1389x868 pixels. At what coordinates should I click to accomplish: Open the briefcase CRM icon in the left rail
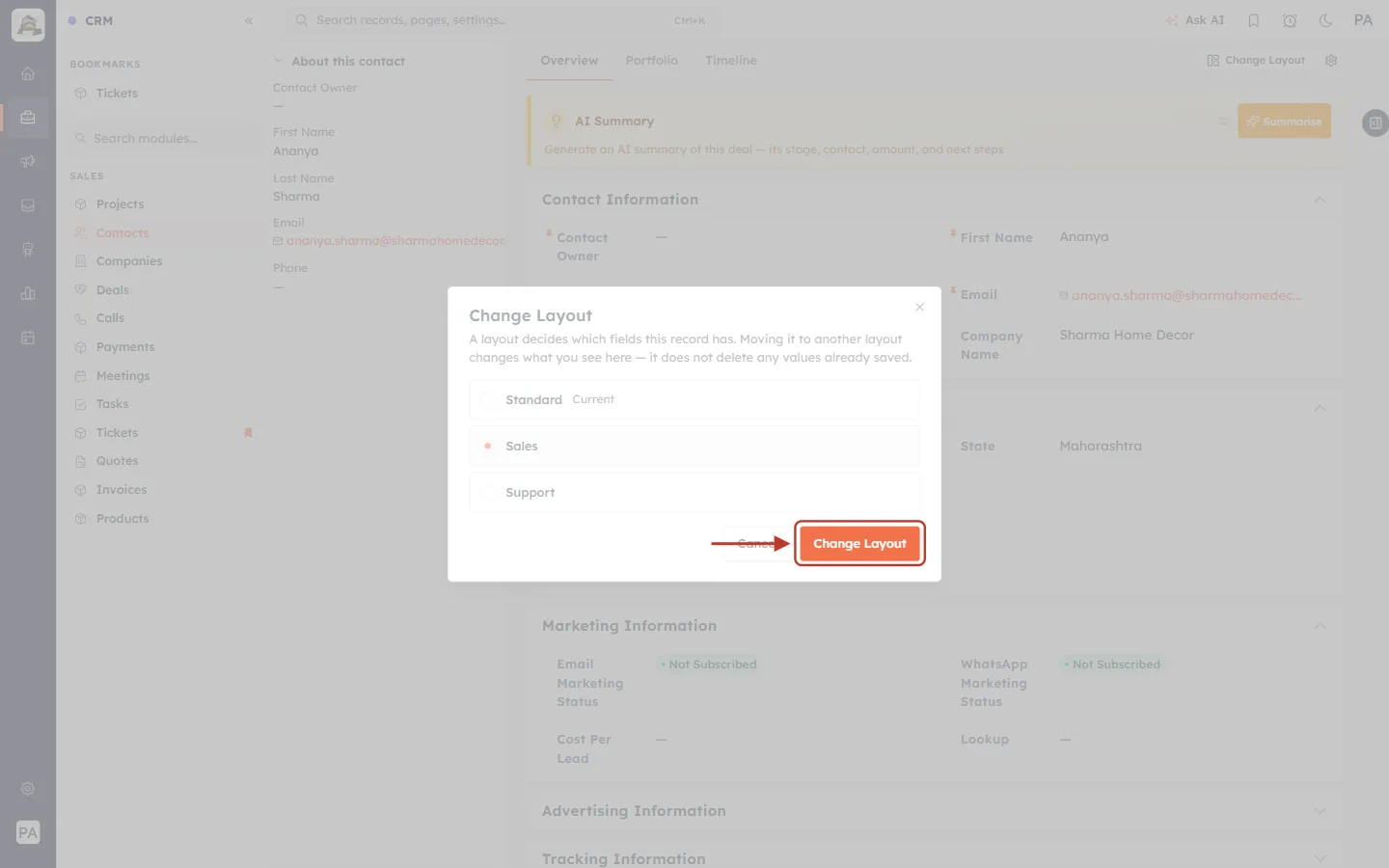click(x=28, y=118)
